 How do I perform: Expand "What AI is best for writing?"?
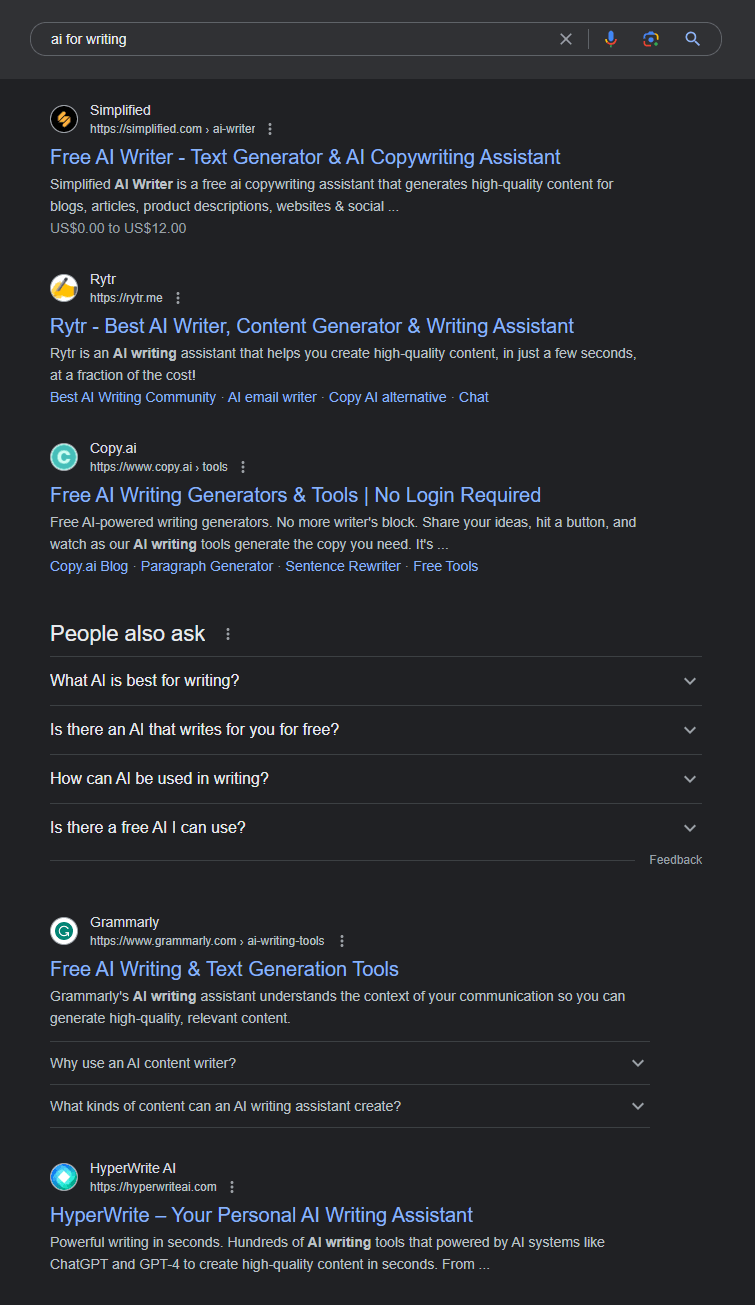[x=375, y=681]
